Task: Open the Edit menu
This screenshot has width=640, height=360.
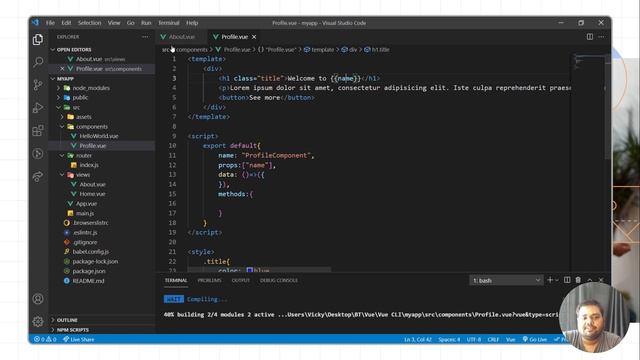Action: click(x=66, y=23)
